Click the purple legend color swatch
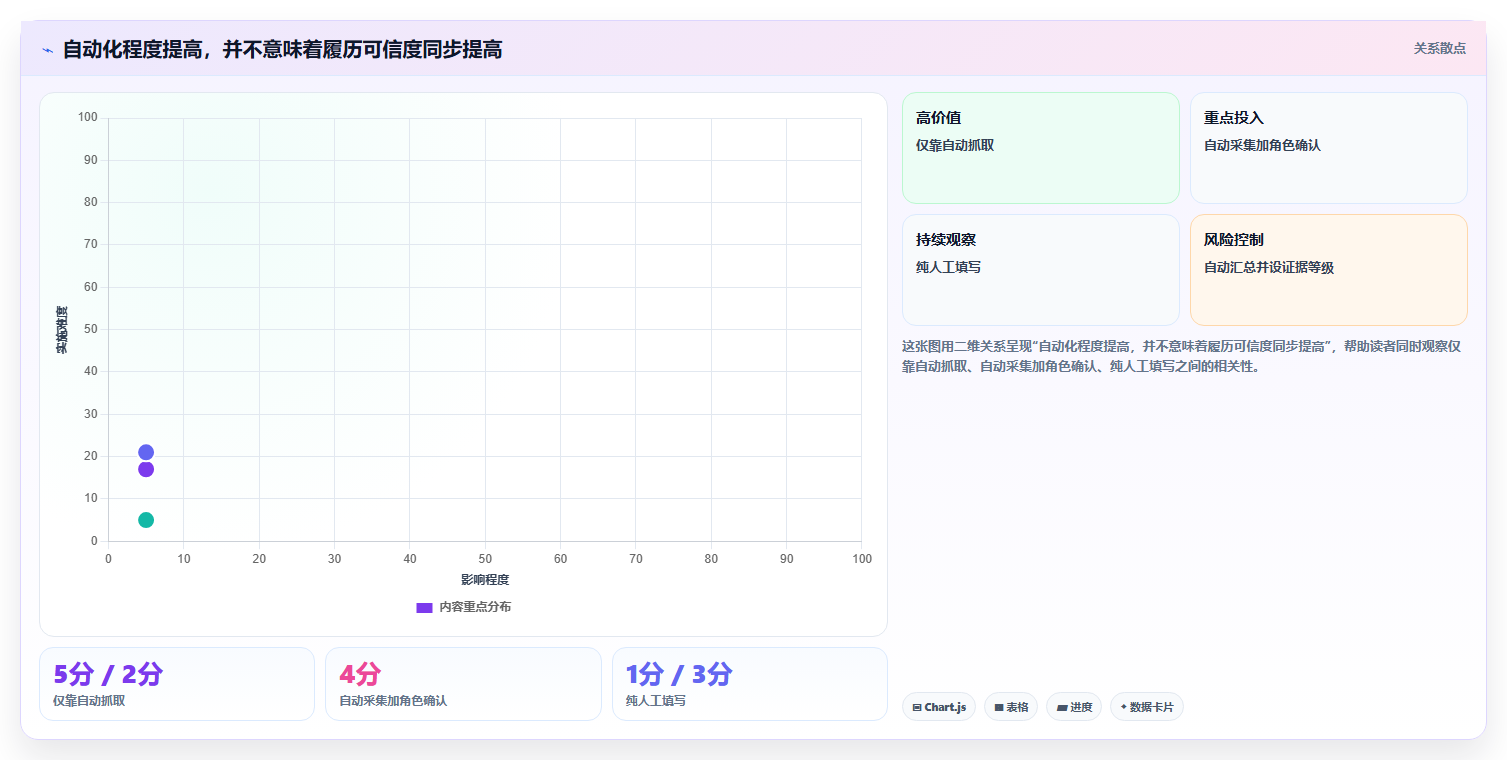The width and height of the screenshot is (1507, 760). click(424, 607)
